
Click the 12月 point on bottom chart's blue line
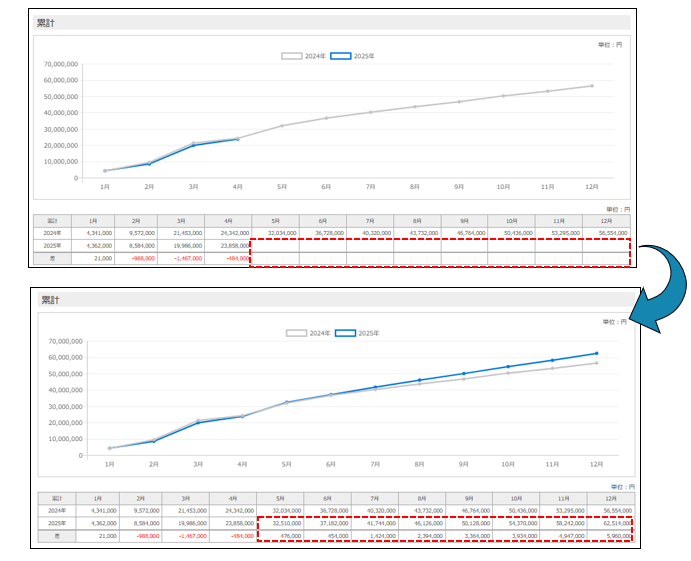597,353
